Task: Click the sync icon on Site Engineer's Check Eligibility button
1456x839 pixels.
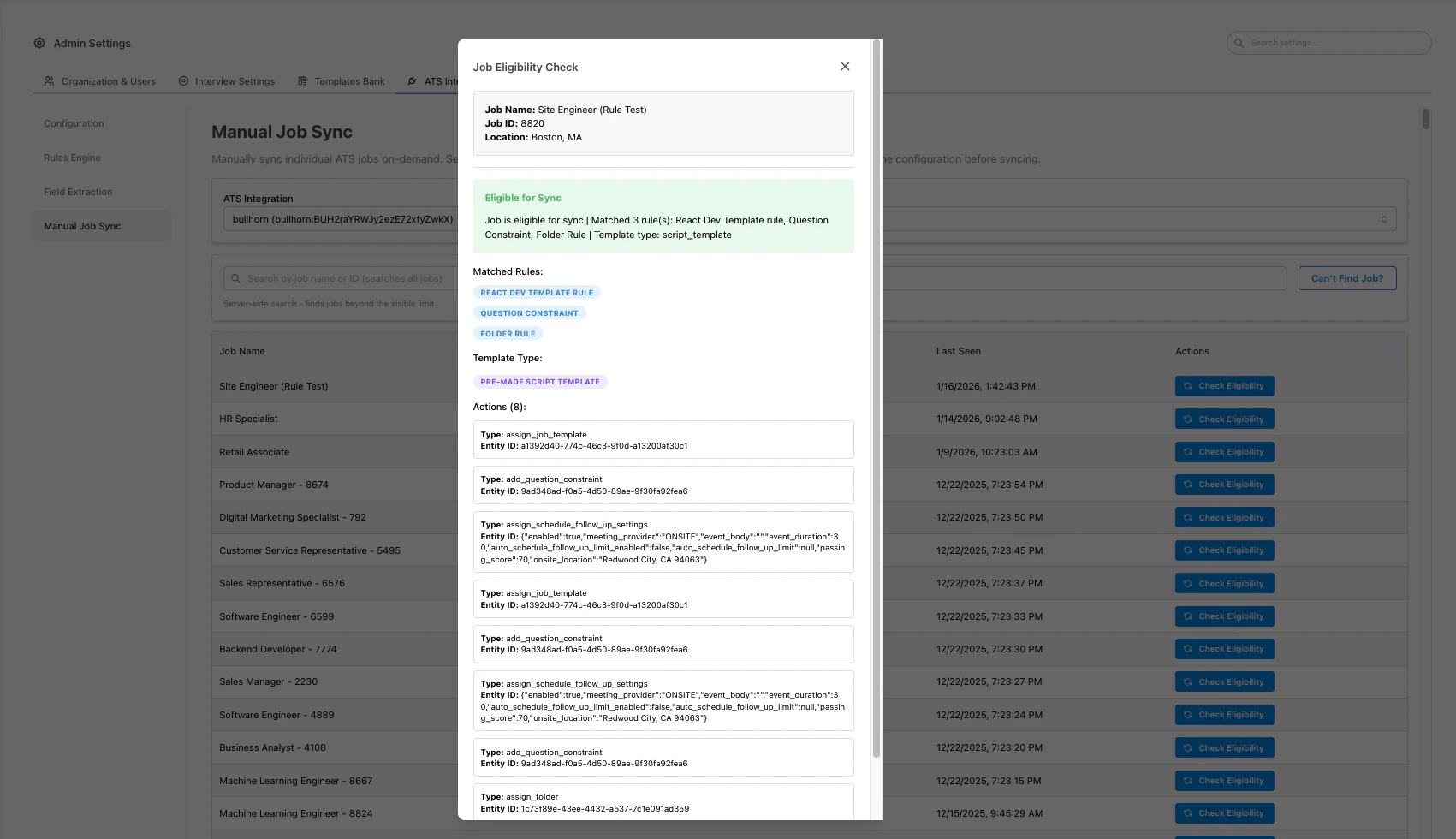Action: 1187,385
